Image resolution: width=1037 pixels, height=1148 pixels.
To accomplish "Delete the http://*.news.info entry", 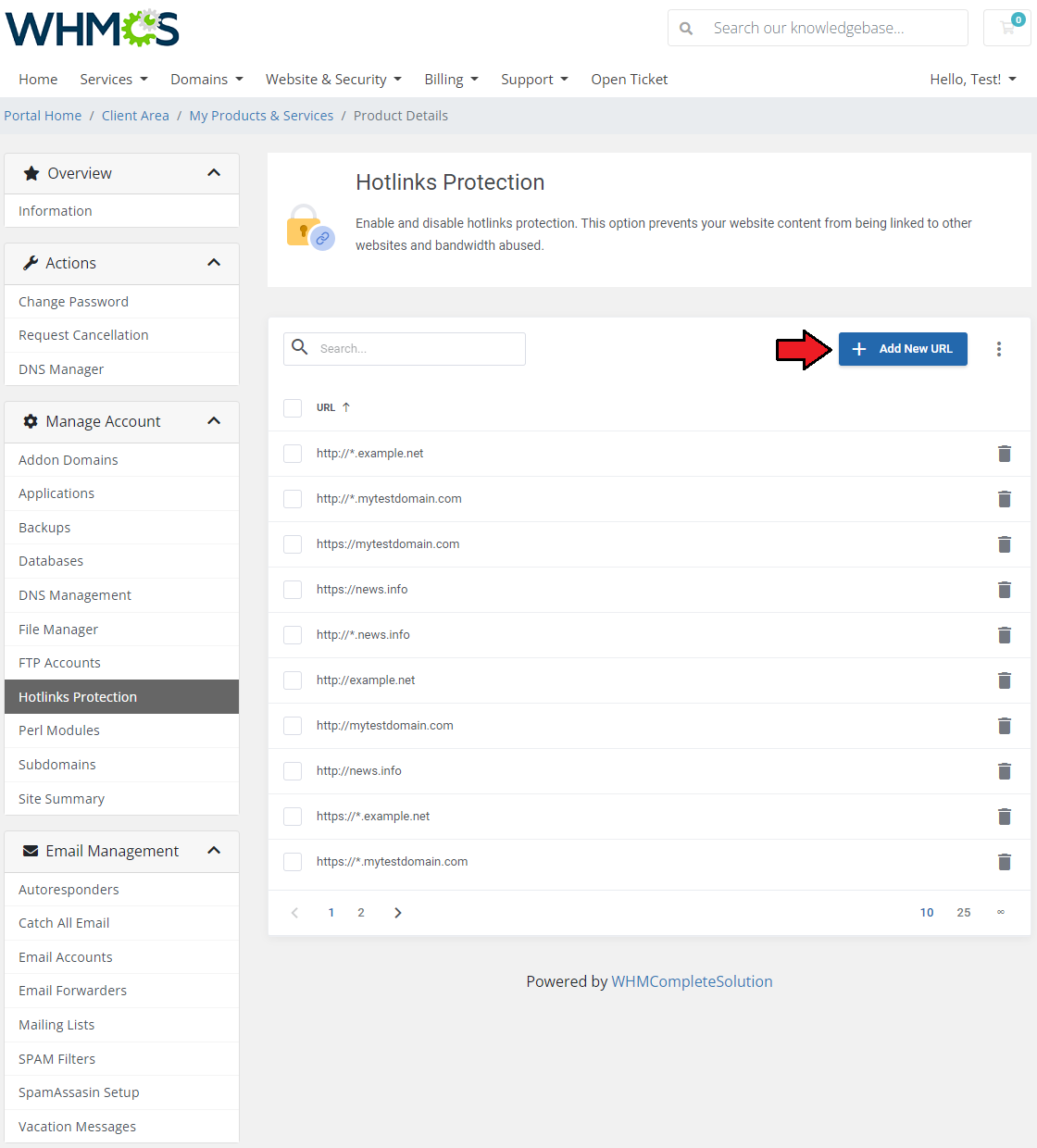I will point(1005,635).
